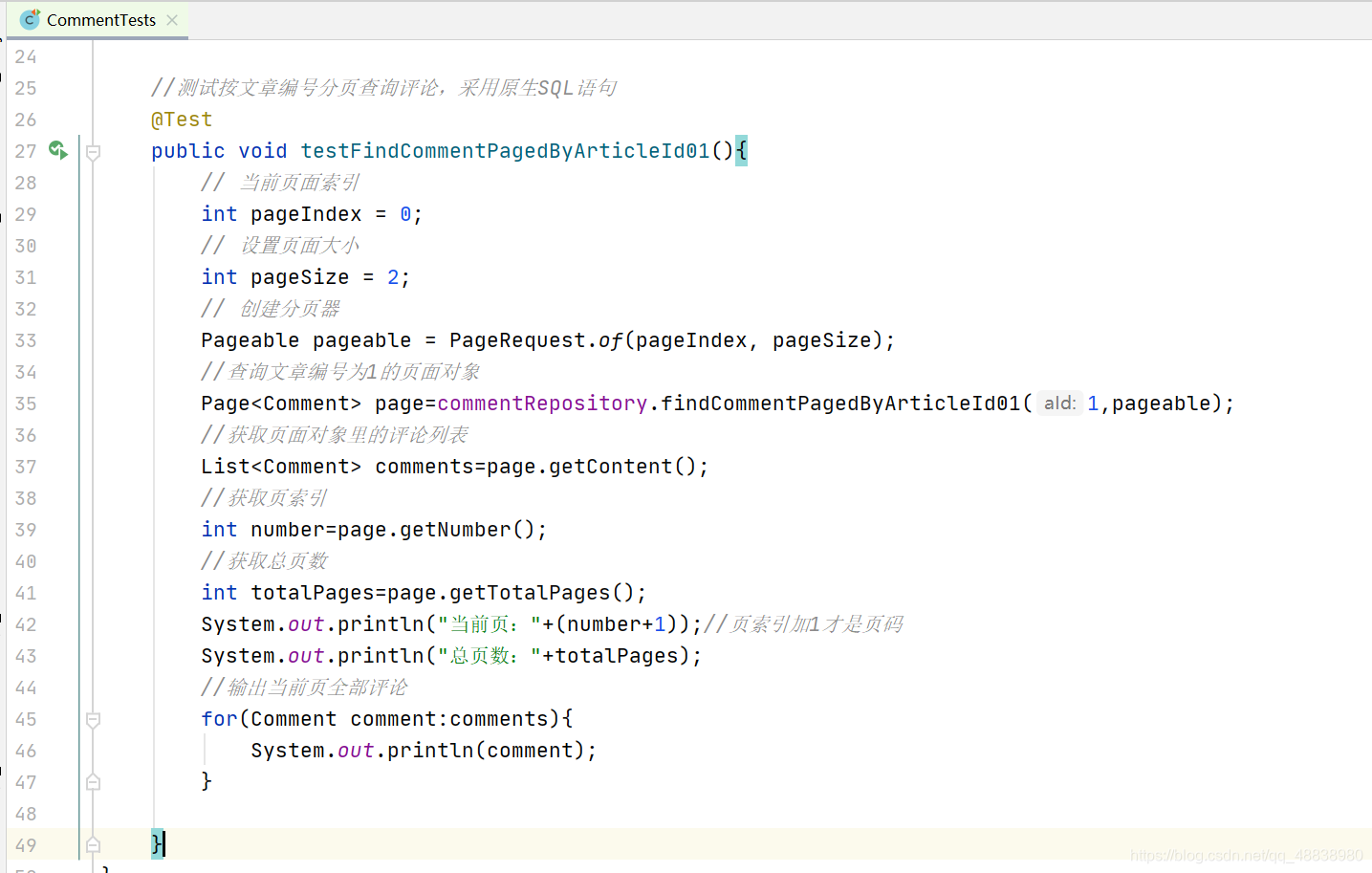Viewport: 1372px width, 873px height.
Task: Click the pageSize variable declaration on line 31
Action: [299, 277]
